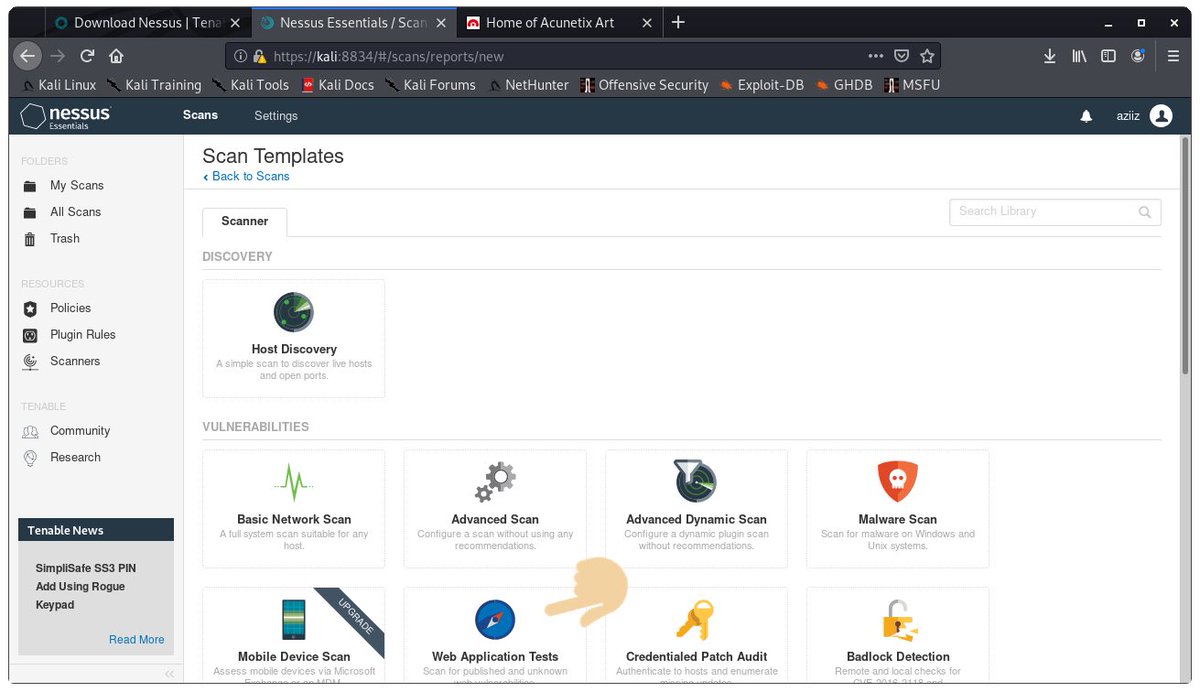Click Read More in Tenable News
The width and height of the screenshot is (1200, 692).
coord(137,640)
